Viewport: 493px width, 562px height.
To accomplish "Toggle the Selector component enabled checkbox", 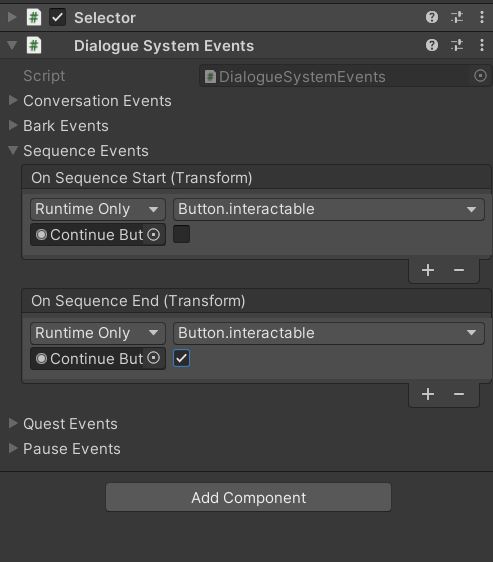I will pos(57,17).
